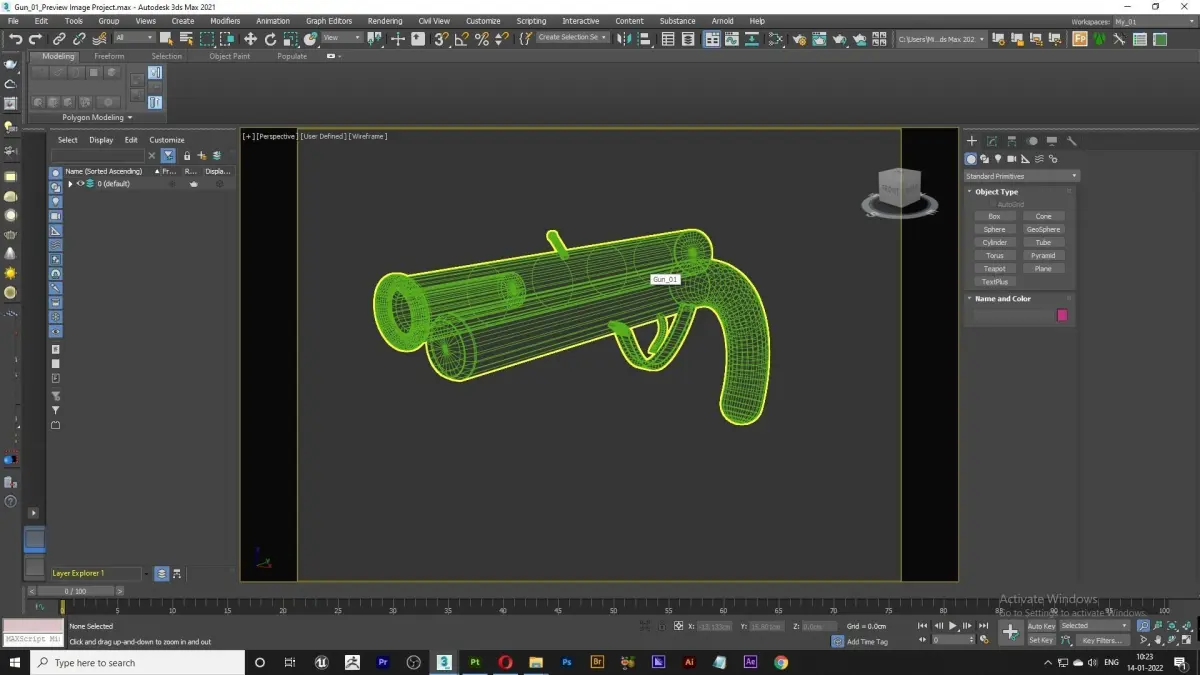This screenshot has height=675, width=1200.
Task: Toggle the Scene Explorer icon
Action: [x=668, y=39]
